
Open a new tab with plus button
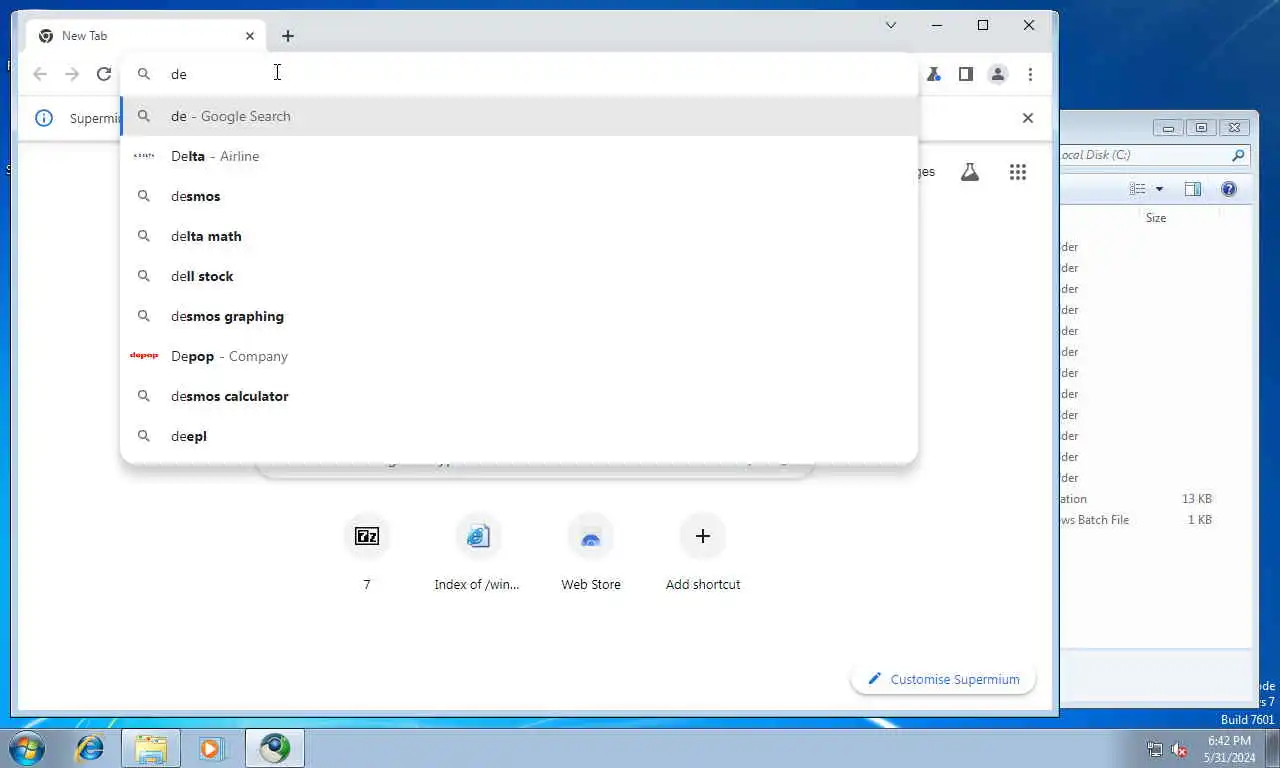click(288, 36)
